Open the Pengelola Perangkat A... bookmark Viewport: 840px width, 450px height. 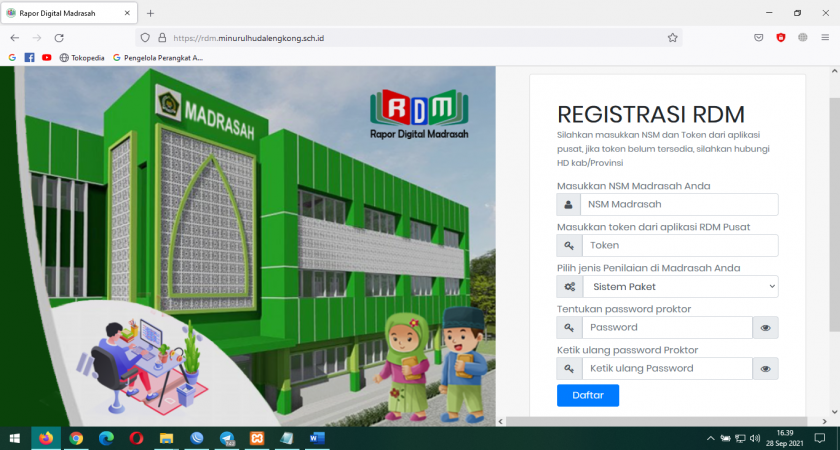point(158,57)
